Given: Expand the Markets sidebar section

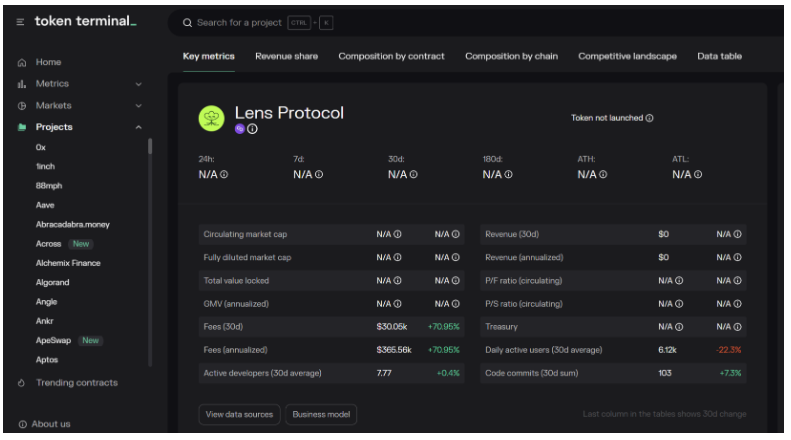Looking at the screenshot, I should [138, 106].
